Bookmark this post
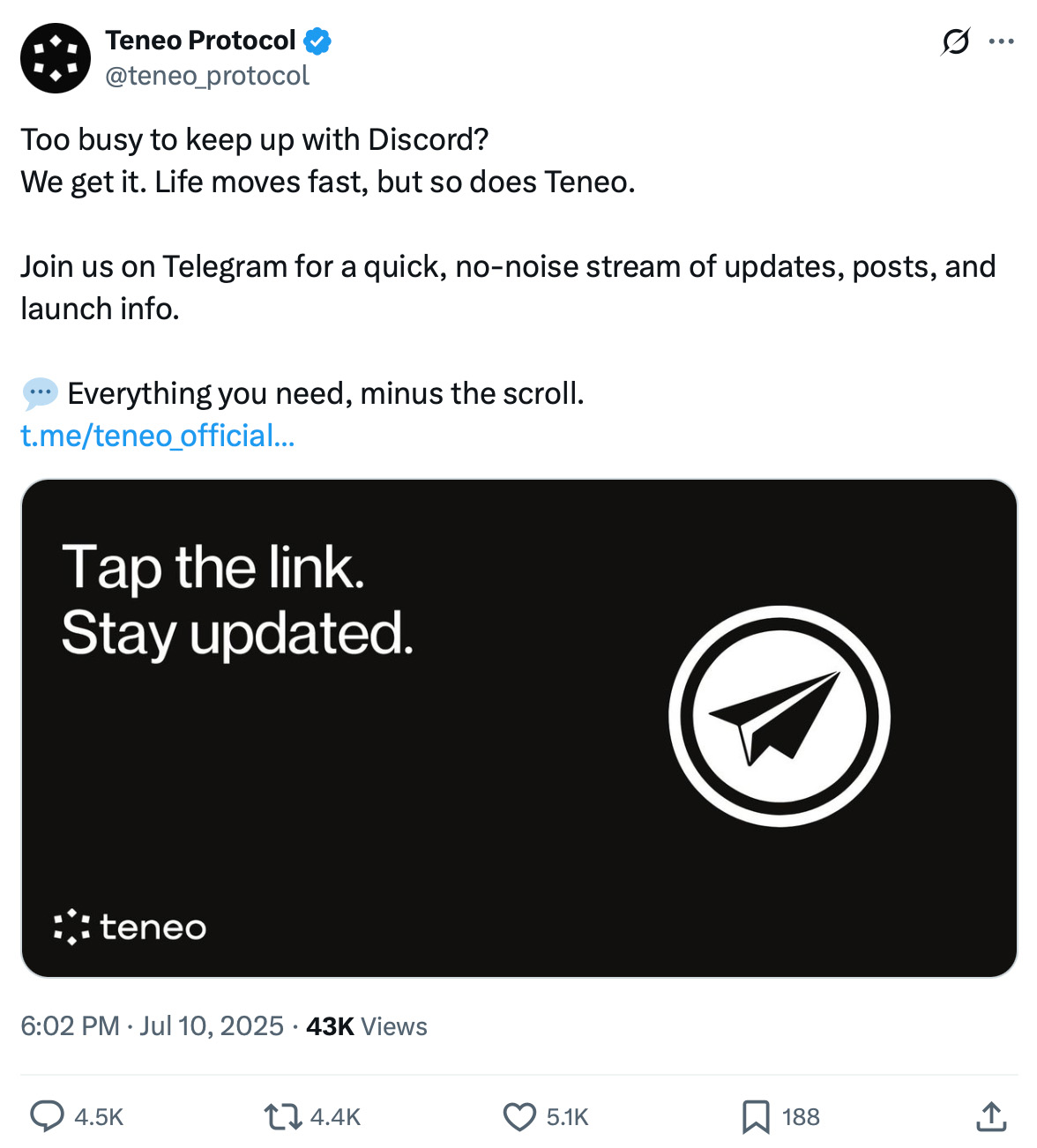The height and width of the screenshot is (1148, 1037). [x=756, y=1117]
